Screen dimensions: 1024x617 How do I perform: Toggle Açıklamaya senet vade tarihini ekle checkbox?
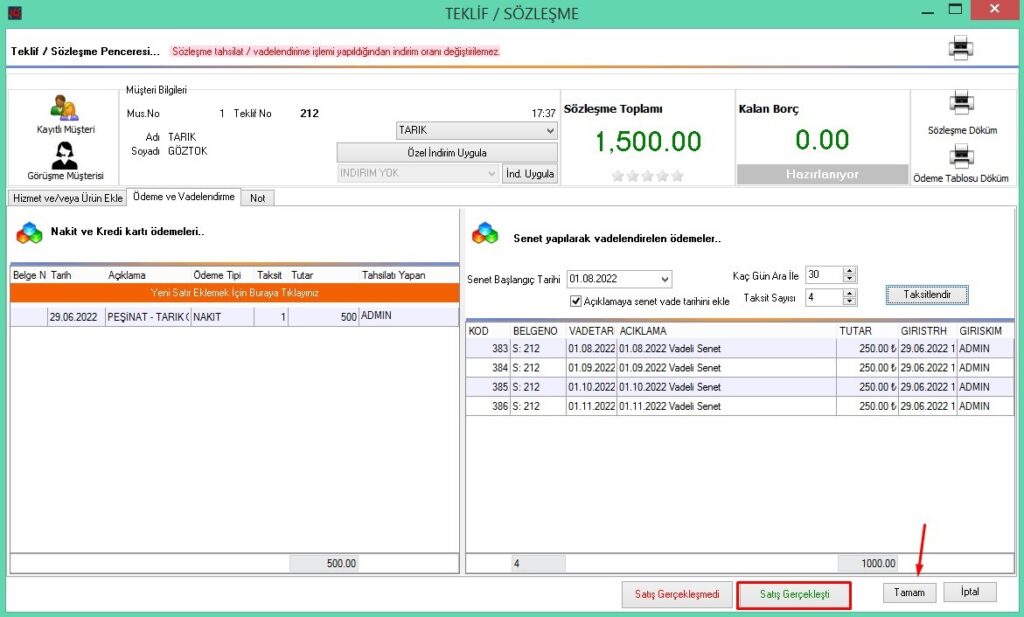[x=575, y=301]
